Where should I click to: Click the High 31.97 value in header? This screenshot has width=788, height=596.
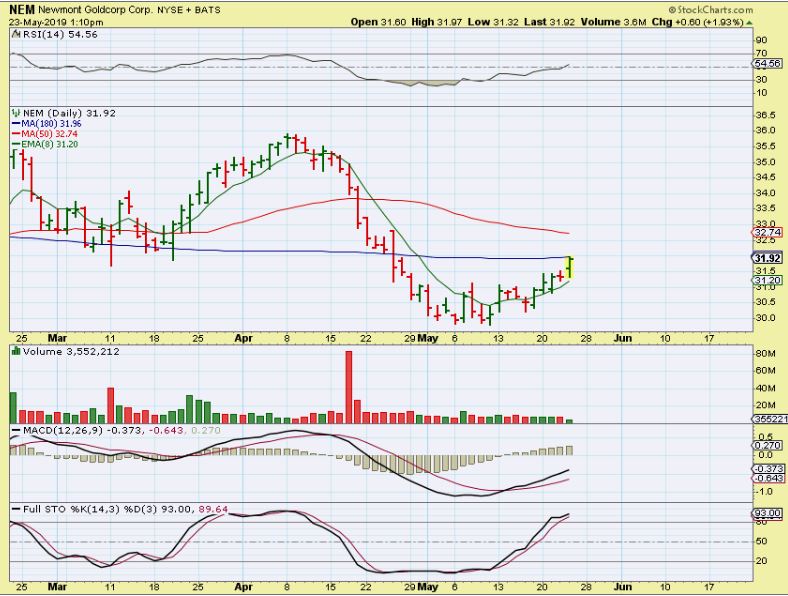tap(436, 22)
